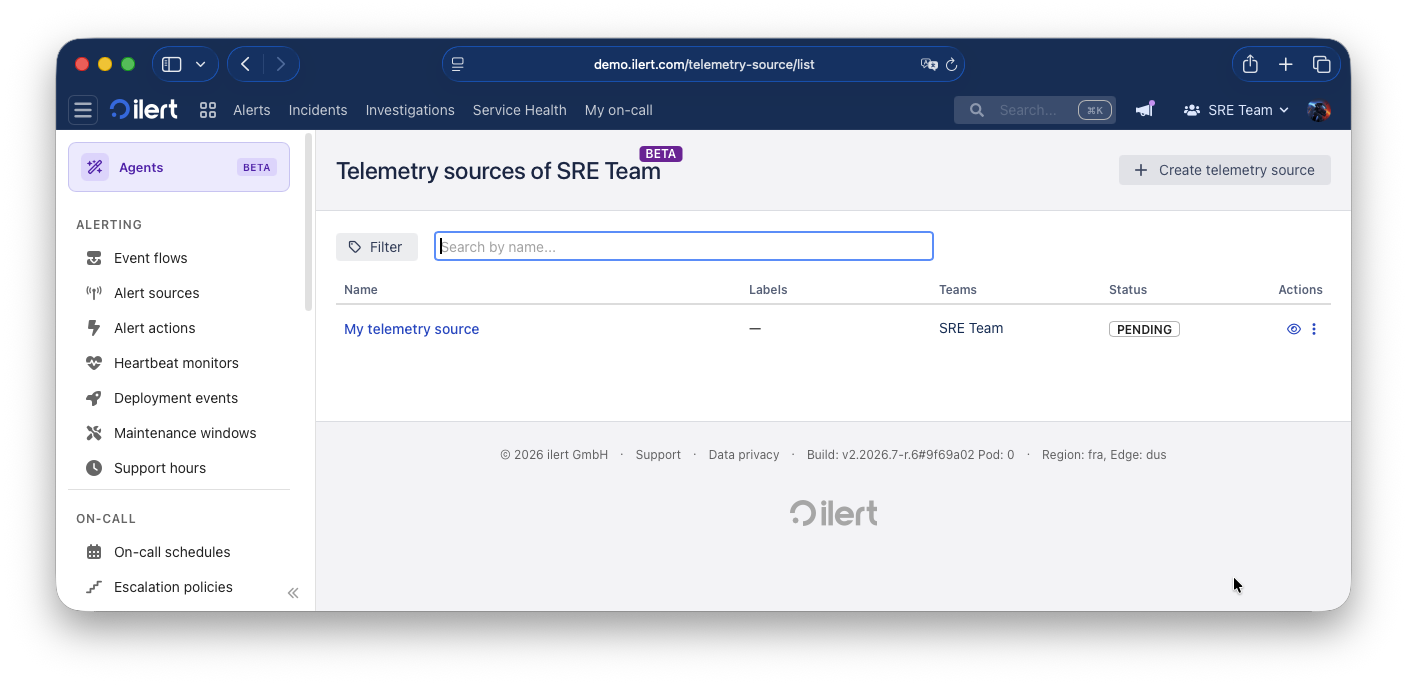Click the Support footer link
The width and height of the screenshot is (1407, 685).
(x=658, y=455)
